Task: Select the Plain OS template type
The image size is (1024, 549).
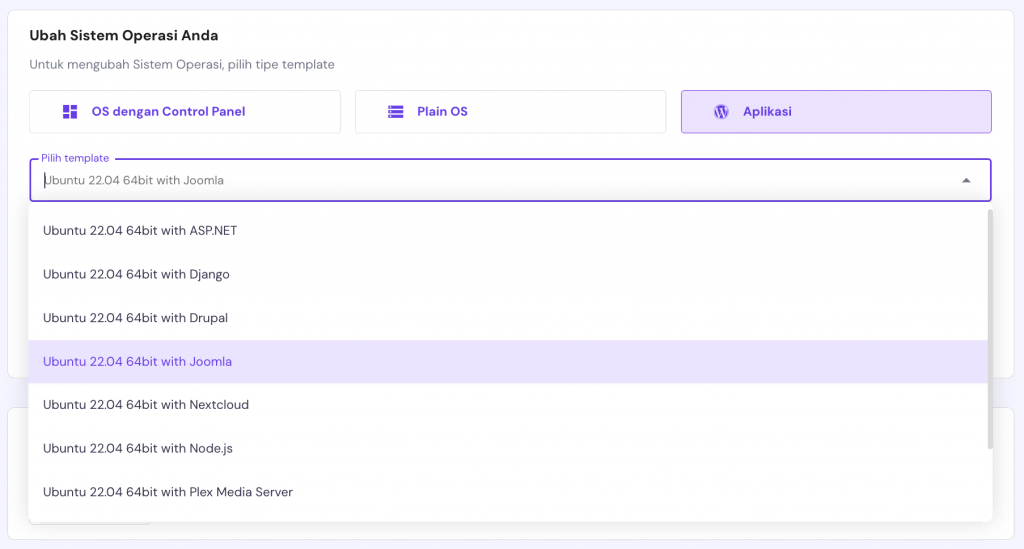Action: (510, 112)
